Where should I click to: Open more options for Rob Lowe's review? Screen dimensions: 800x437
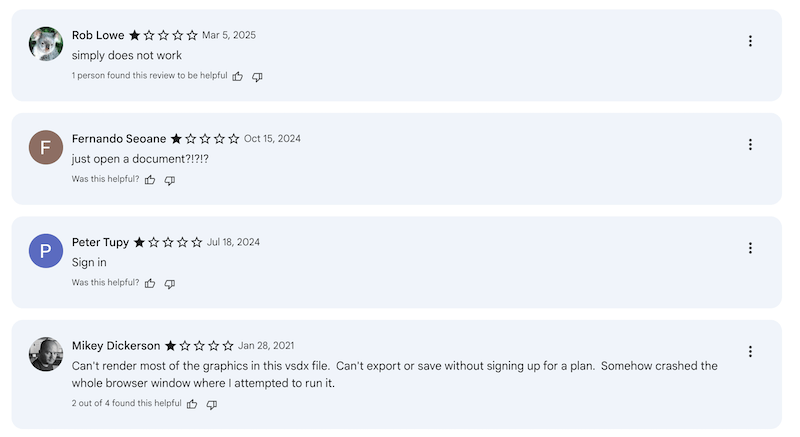pyautogui.click(x=750, y=41)
